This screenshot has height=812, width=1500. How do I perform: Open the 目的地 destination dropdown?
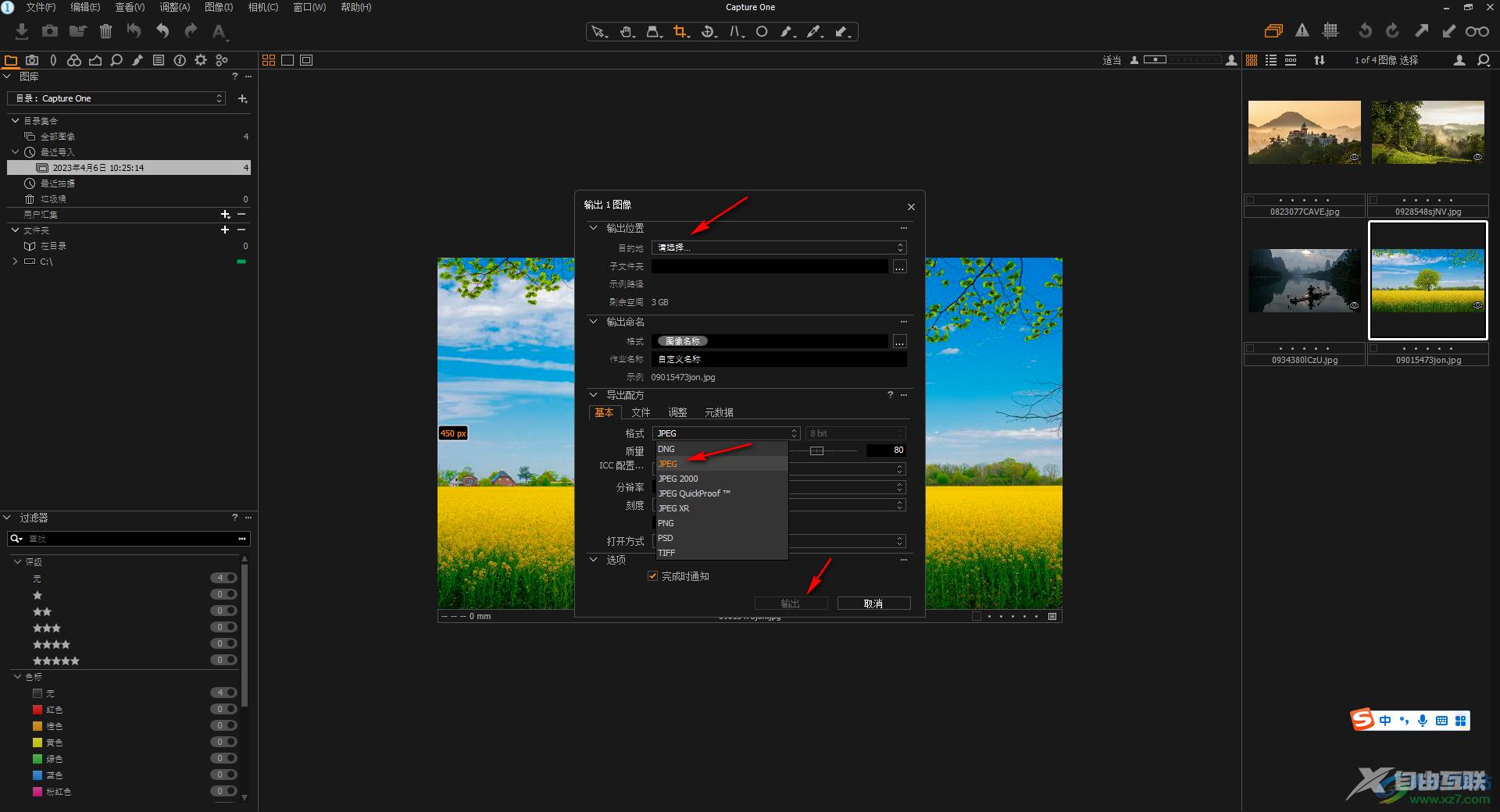[779, 248]
